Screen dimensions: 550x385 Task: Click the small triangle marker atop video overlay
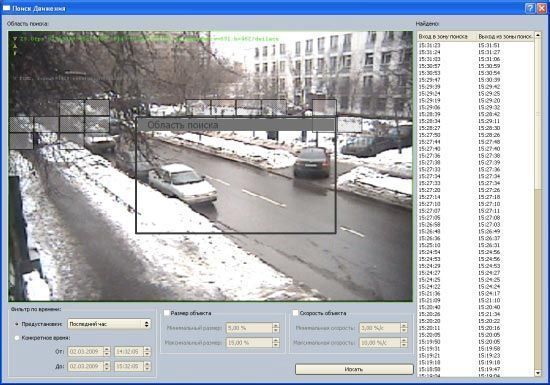15,39
